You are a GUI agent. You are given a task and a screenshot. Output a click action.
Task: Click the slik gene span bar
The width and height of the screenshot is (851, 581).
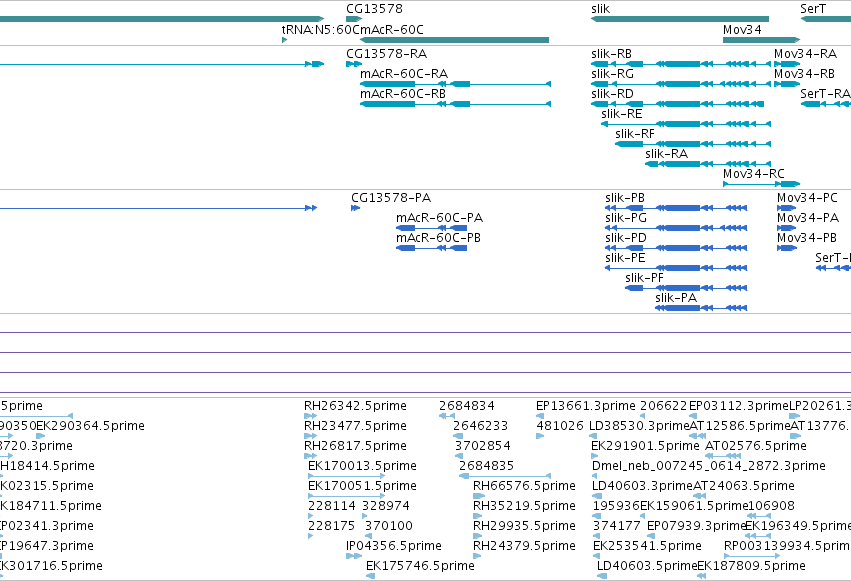[x=679, y=19]
